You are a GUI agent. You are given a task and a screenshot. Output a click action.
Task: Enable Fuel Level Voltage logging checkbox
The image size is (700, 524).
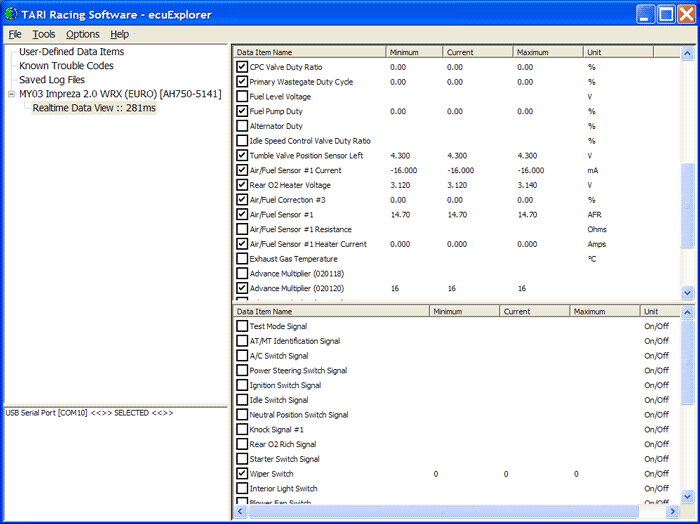(x=242, y=97)
